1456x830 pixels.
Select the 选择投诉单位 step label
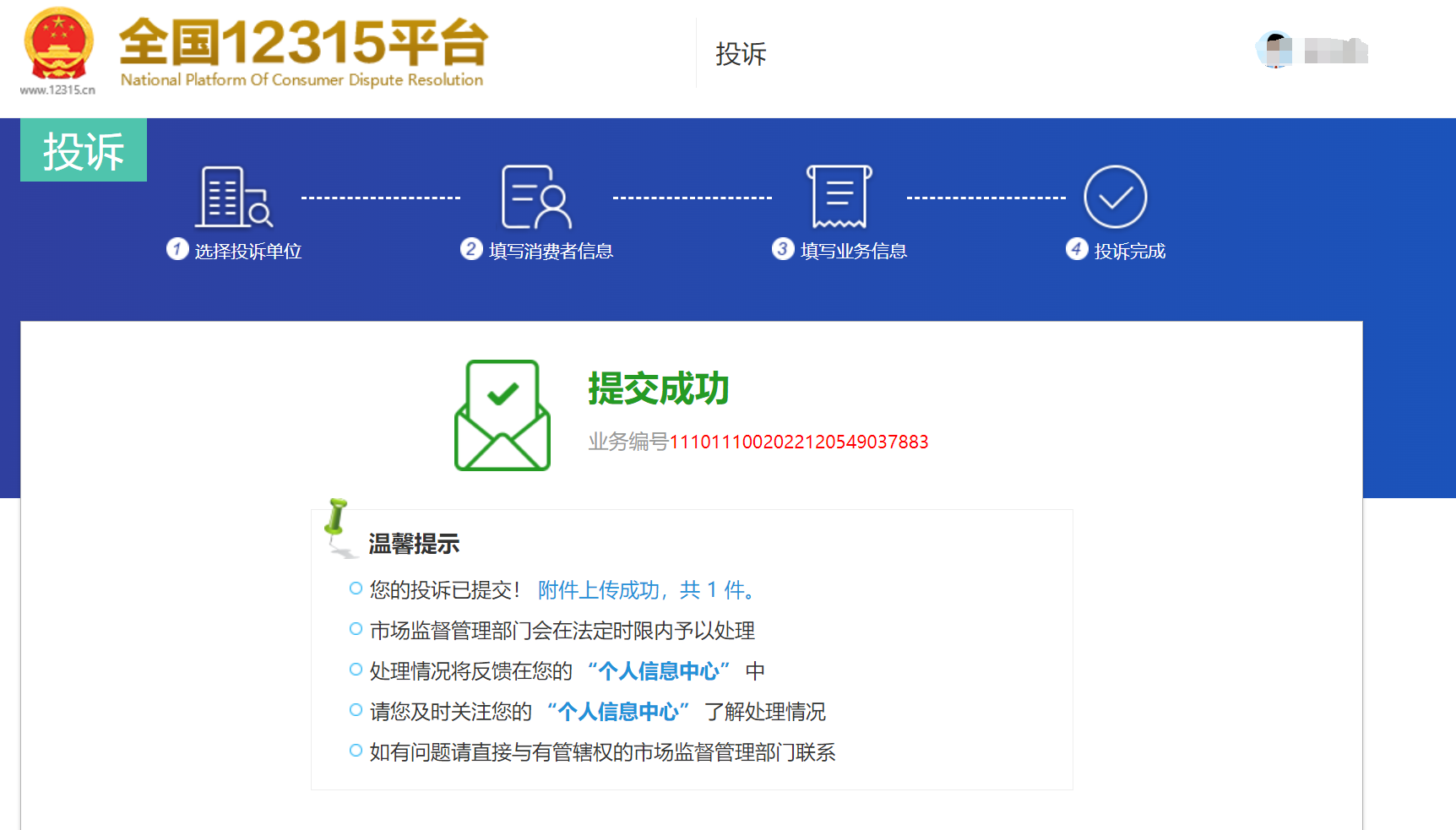pyautogui.click(x=248, y=251)
